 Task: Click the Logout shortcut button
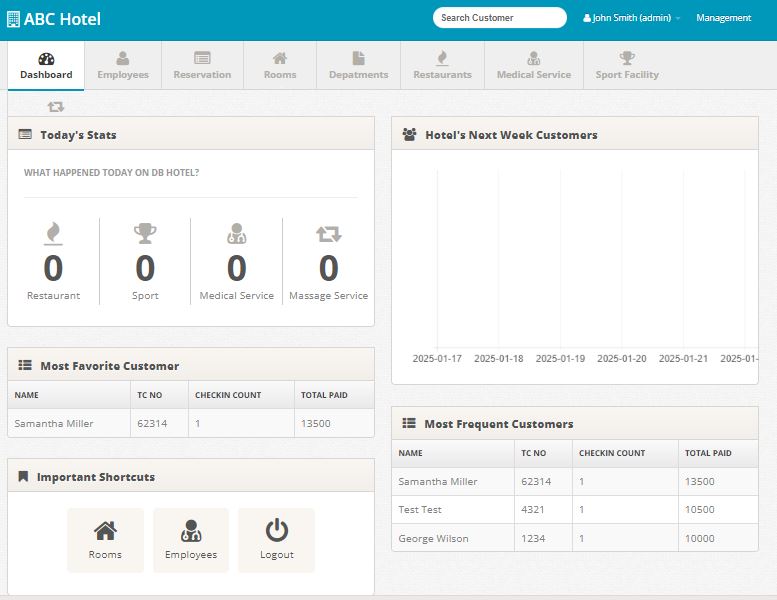[277, 540]
